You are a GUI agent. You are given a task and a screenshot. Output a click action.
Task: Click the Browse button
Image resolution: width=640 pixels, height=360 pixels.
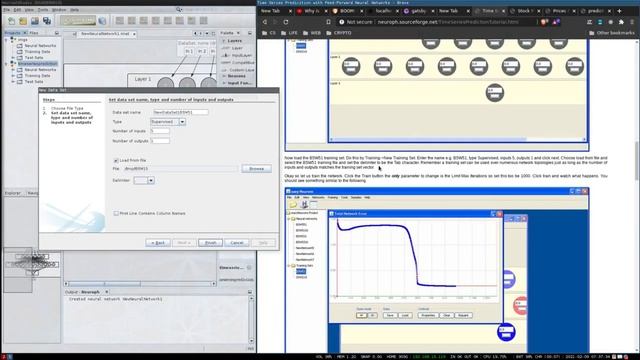256,169
